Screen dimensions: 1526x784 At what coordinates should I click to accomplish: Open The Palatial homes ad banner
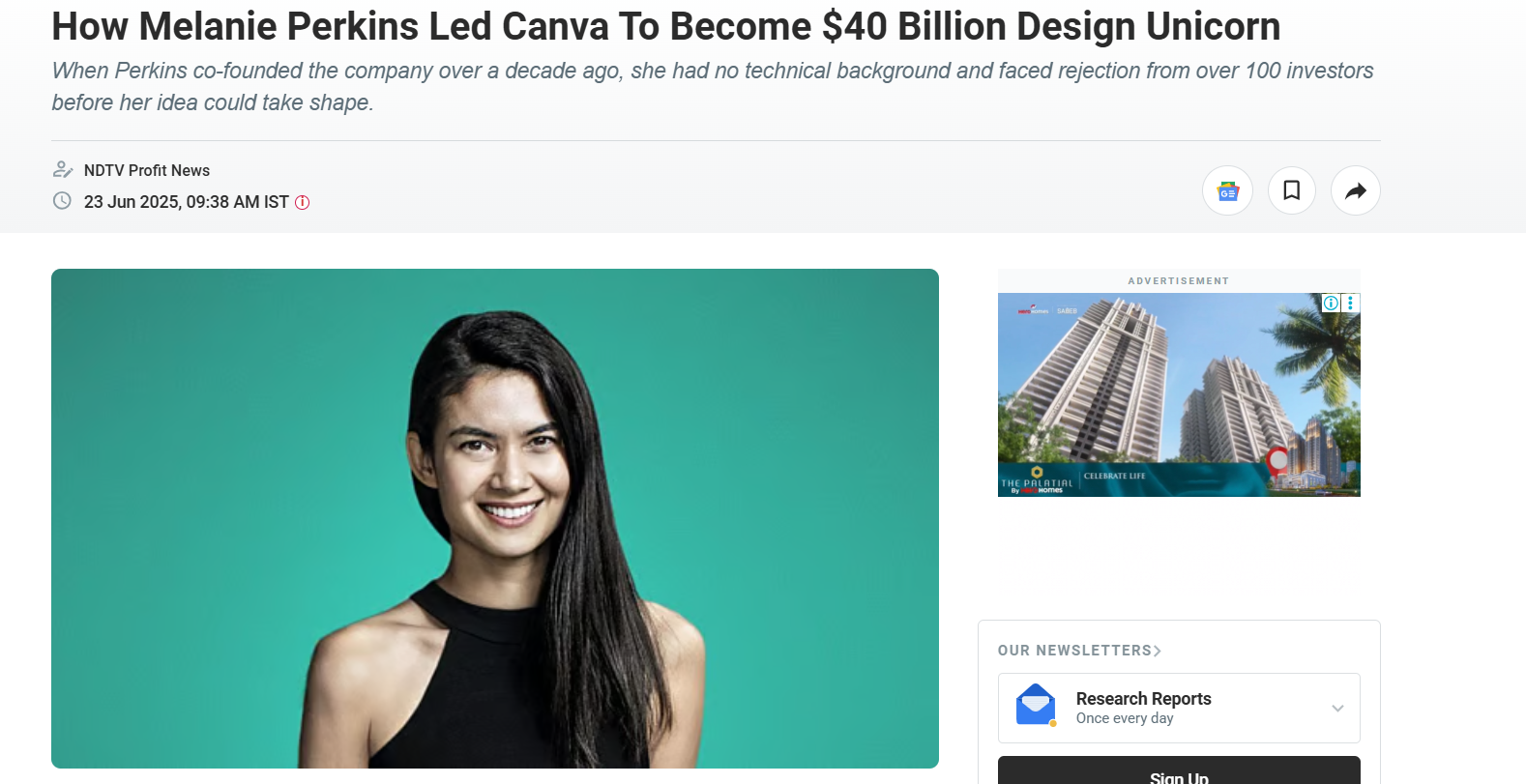(x=1179, y=394)
